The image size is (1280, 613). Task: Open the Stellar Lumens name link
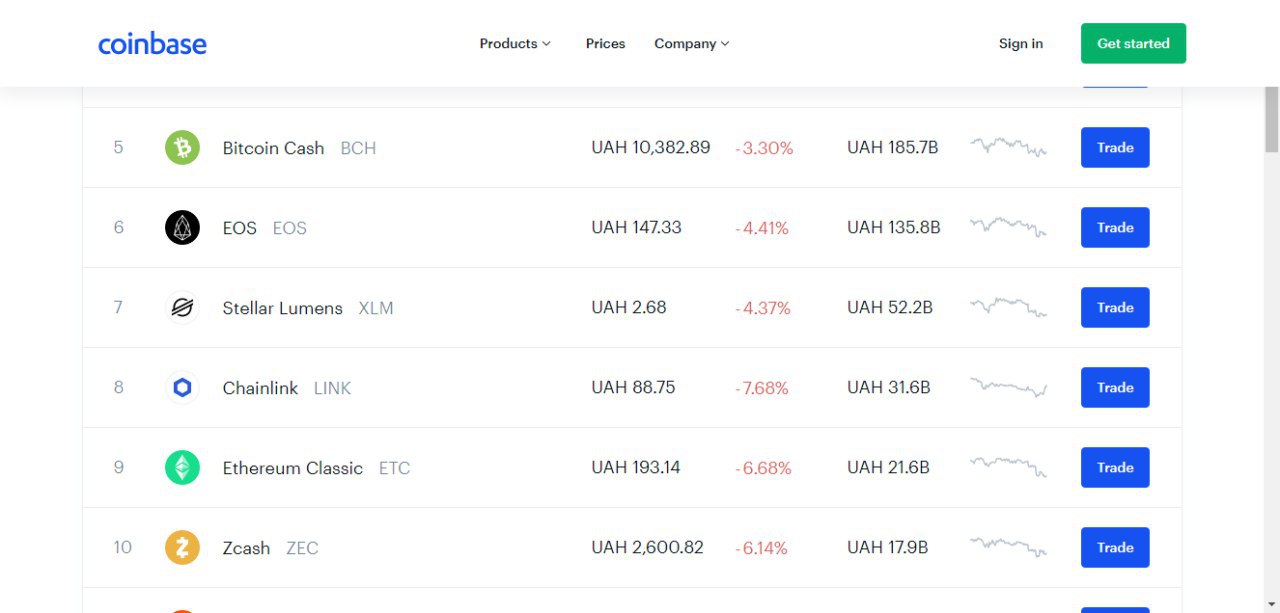click(x=282, y=308)
